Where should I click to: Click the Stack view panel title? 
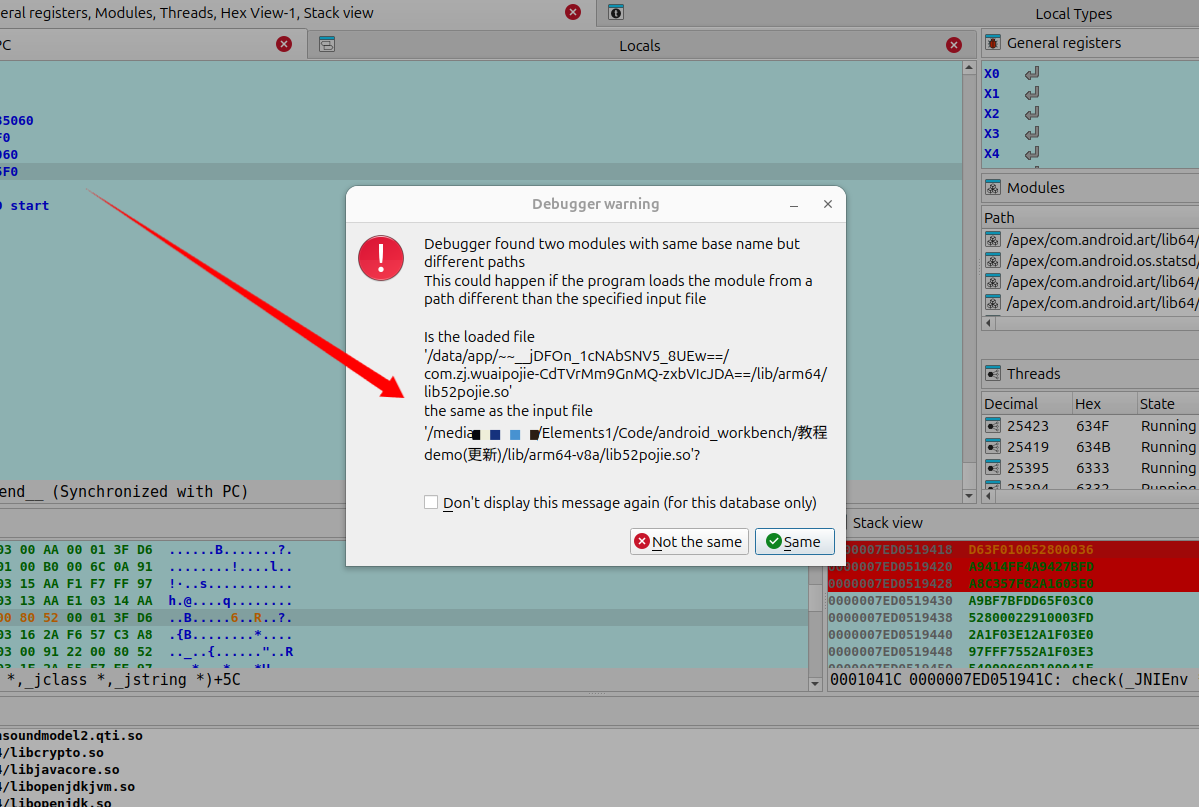pos(887,523)
